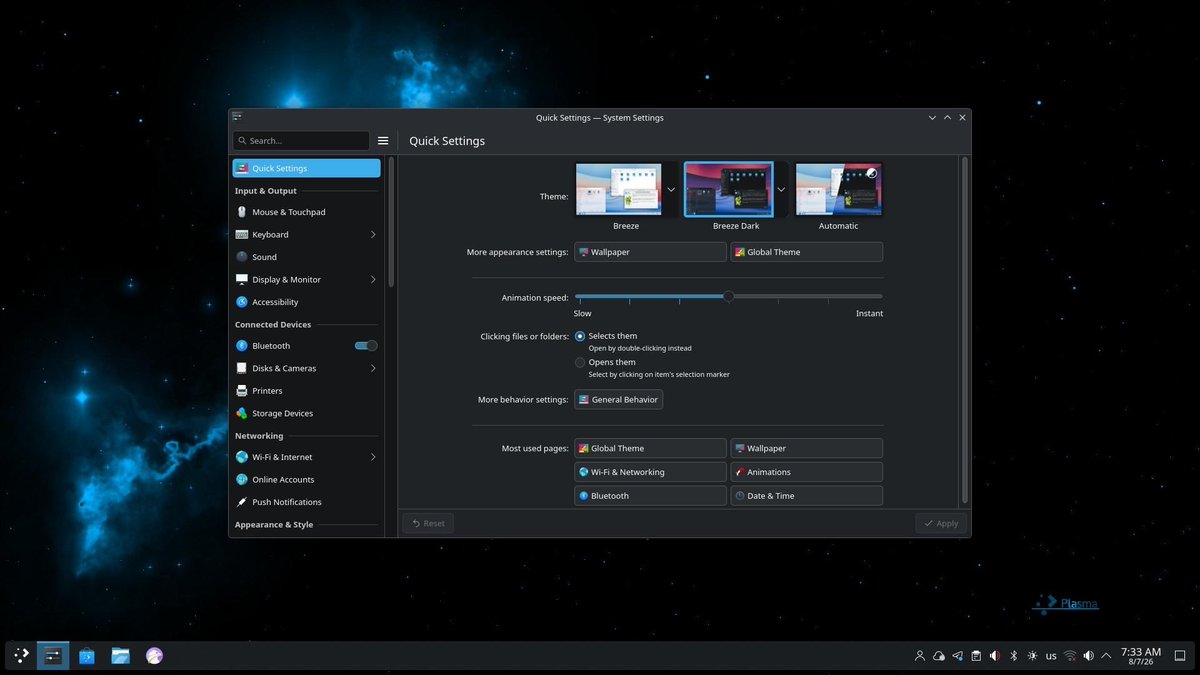
Task: Open Wallpaper under More appearance settings
Action: click(x=650, y=252)
